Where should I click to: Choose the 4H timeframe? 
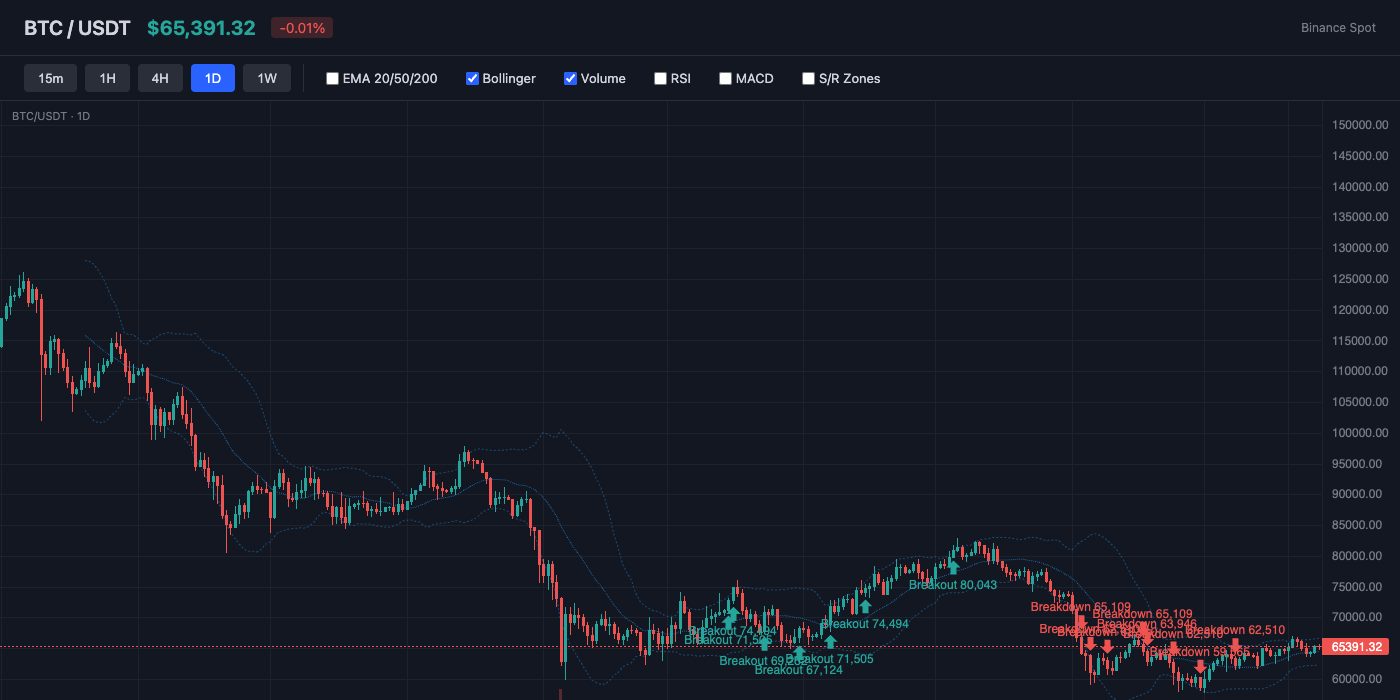tap(160, 78)
